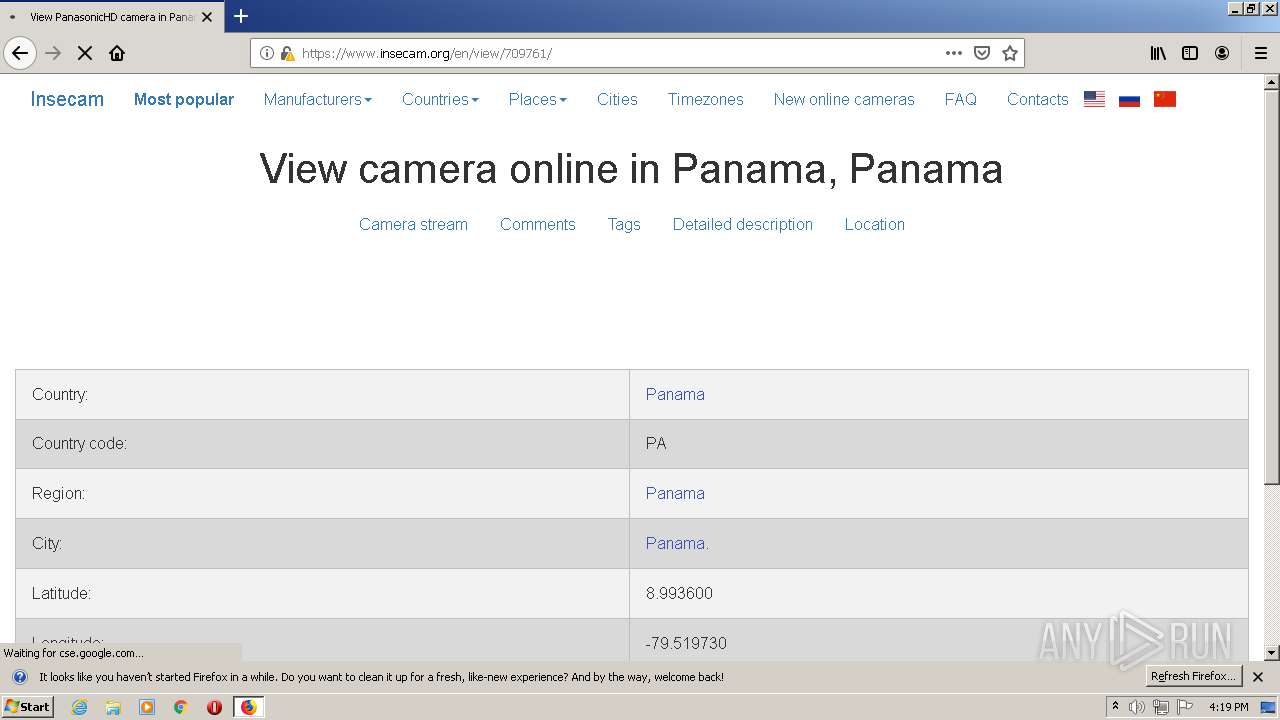The image size is (1280, 720).
Task: Expand the Manufacturers dropdown
Action: click(317, 99)
